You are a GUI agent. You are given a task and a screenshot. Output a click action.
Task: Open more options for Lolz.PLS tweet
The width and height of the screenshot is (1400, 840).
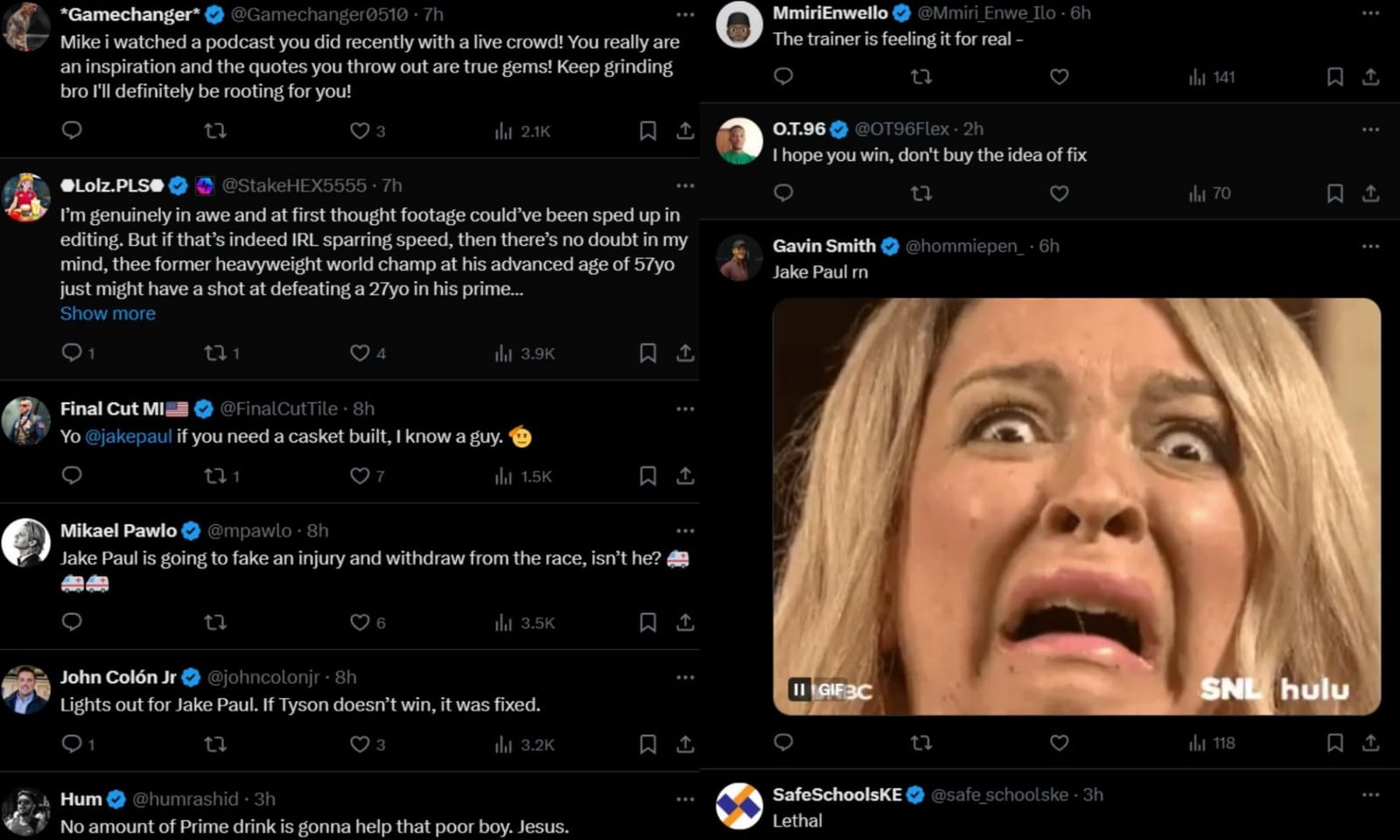[x=685, y=185]
